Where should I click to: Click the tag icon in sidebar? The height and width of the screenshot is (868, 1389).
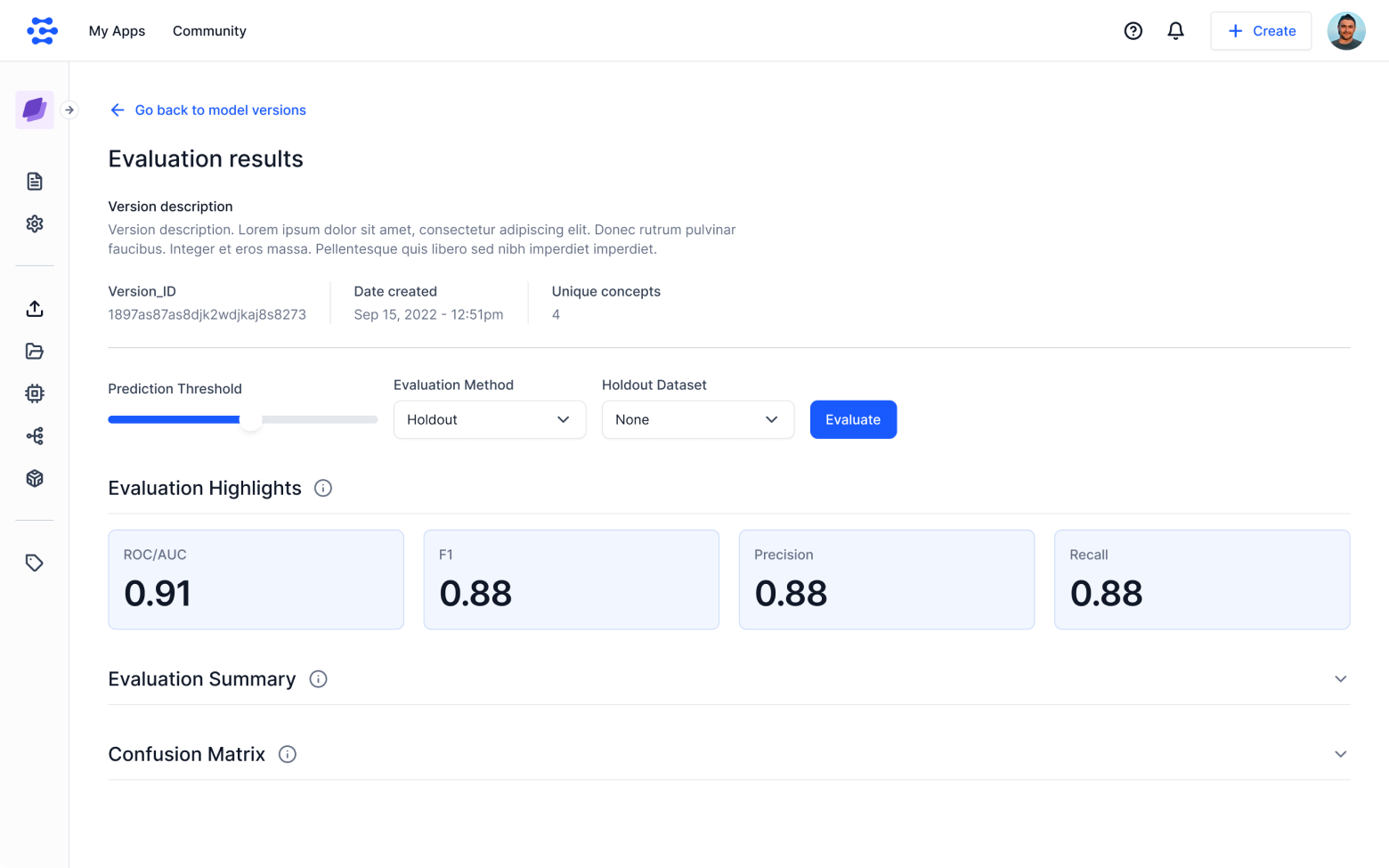pyautogui.click(x=35, y=563)
